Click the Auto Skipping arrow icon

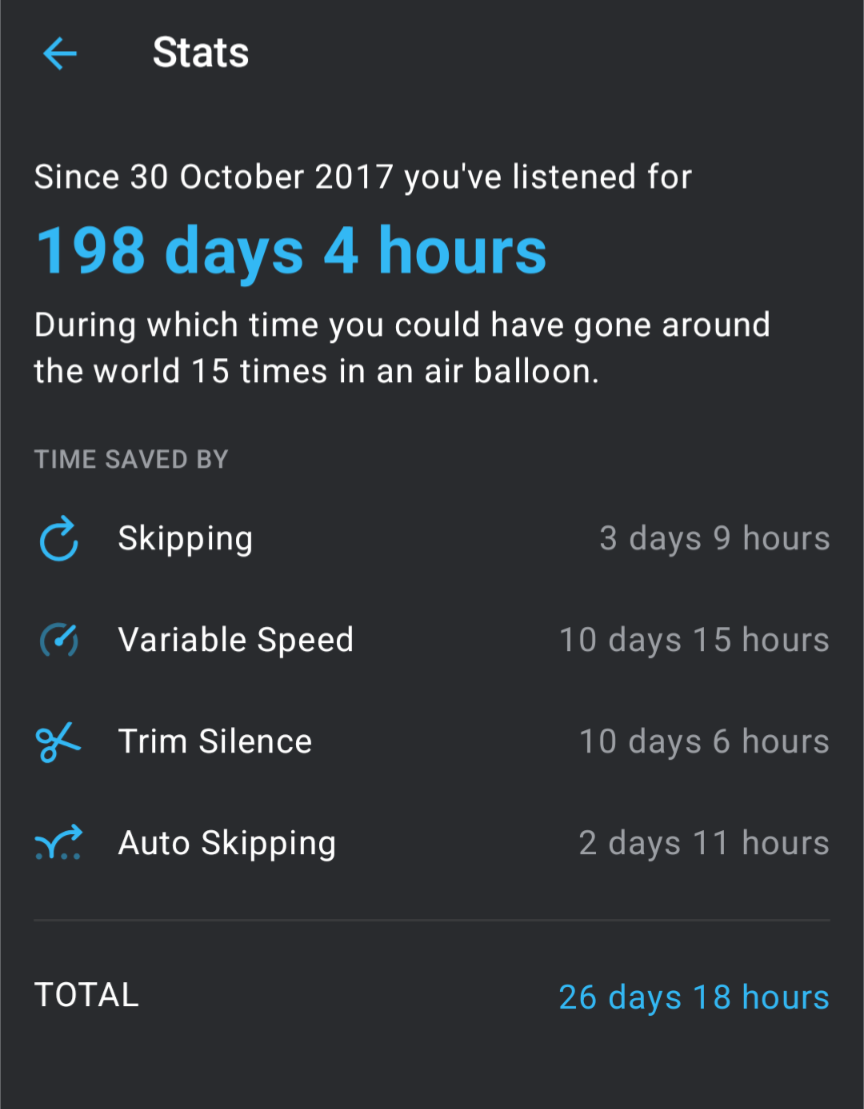click(x=59, y=844)
